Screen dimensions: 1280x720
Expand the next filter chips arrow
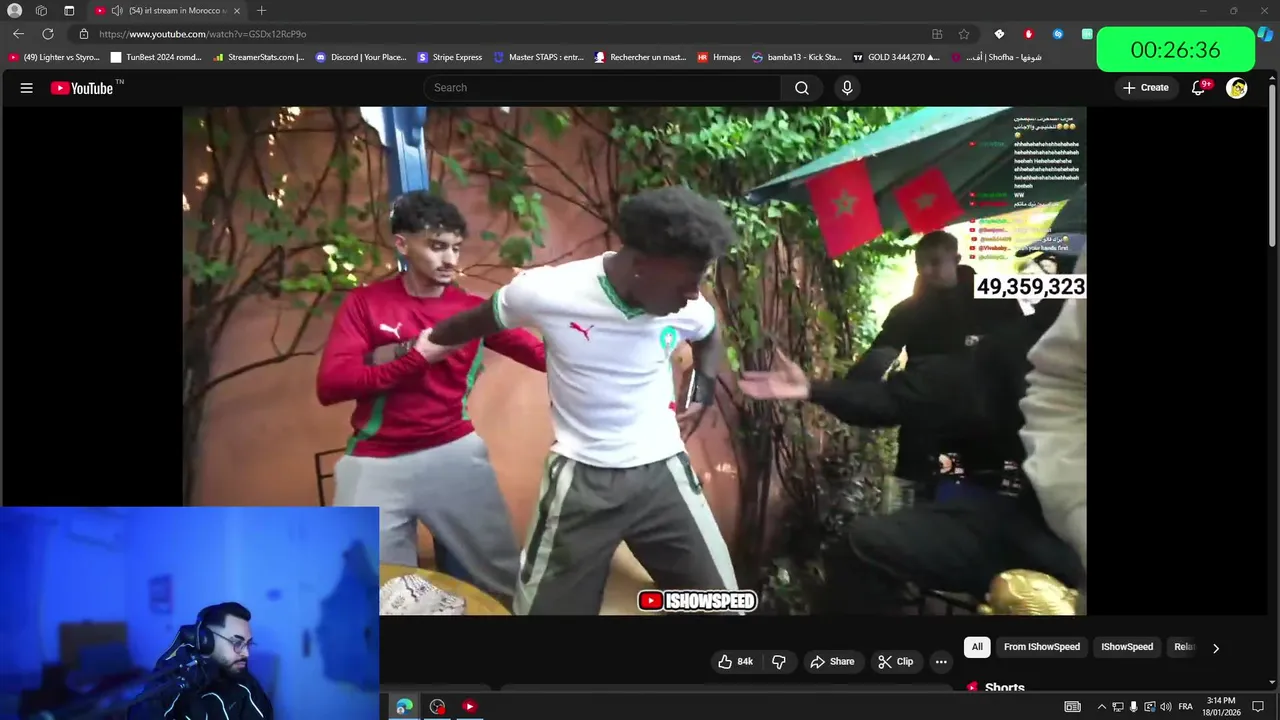[x=1216, y=648]
